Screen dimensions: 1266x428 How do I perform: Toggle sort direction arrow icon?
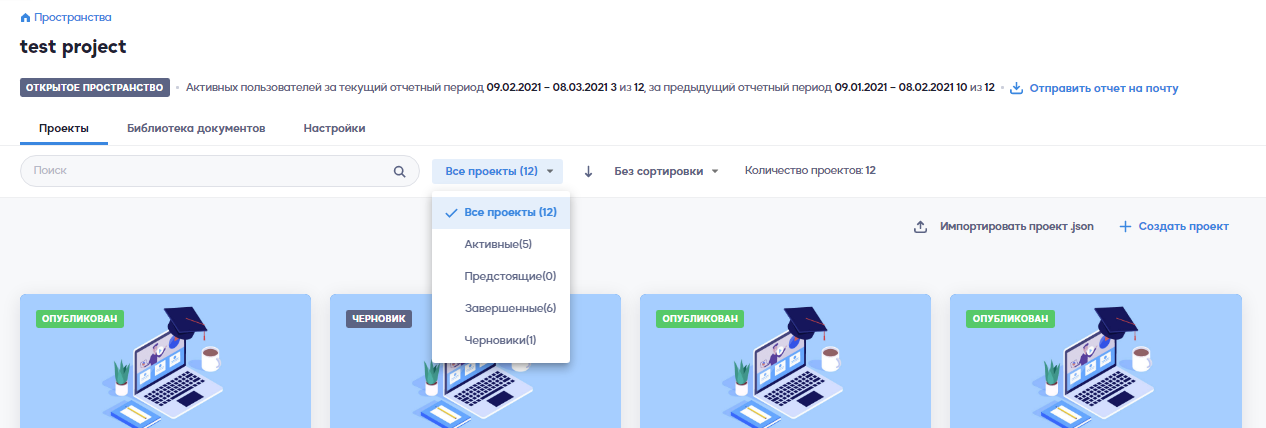(588, 171)
